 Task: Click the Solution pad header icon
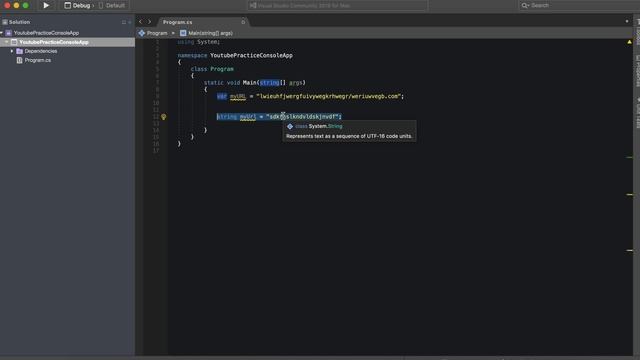[5, 22]
